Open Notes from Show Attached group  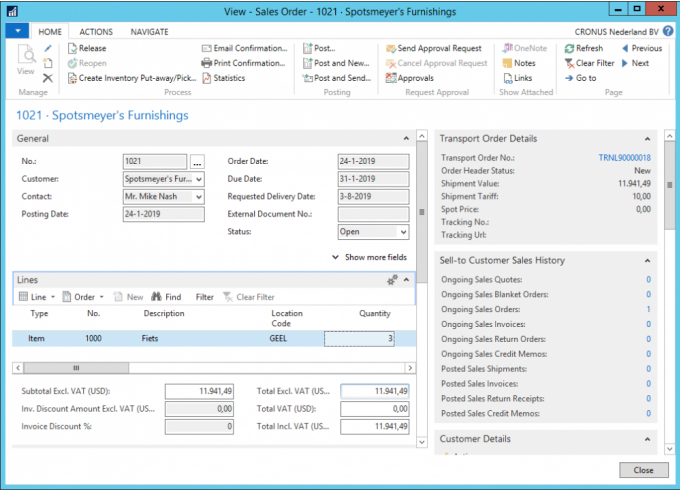tap(506, 63)
